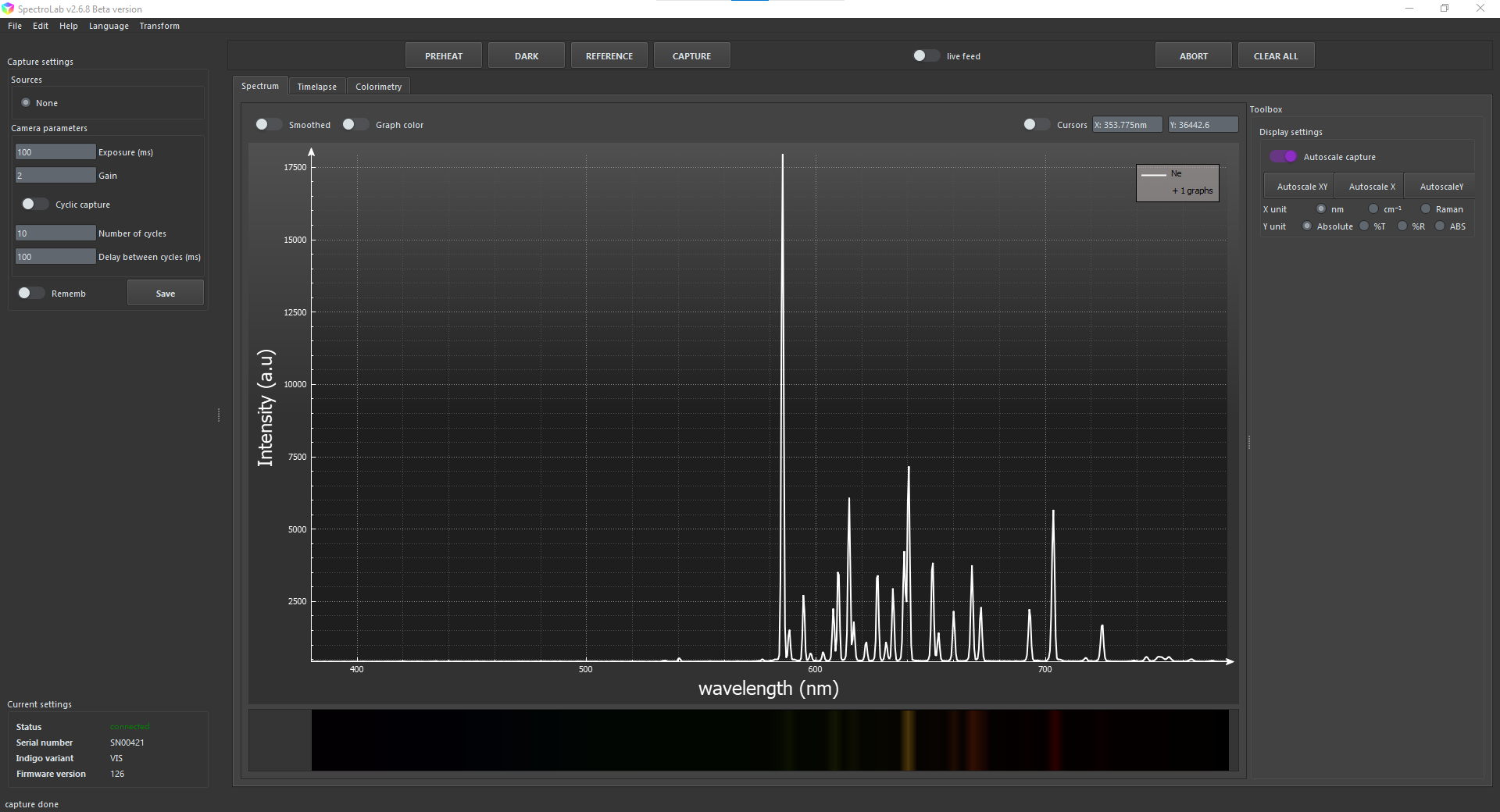
Task: Click the serial number value SN00421
Action: point(127,743)
